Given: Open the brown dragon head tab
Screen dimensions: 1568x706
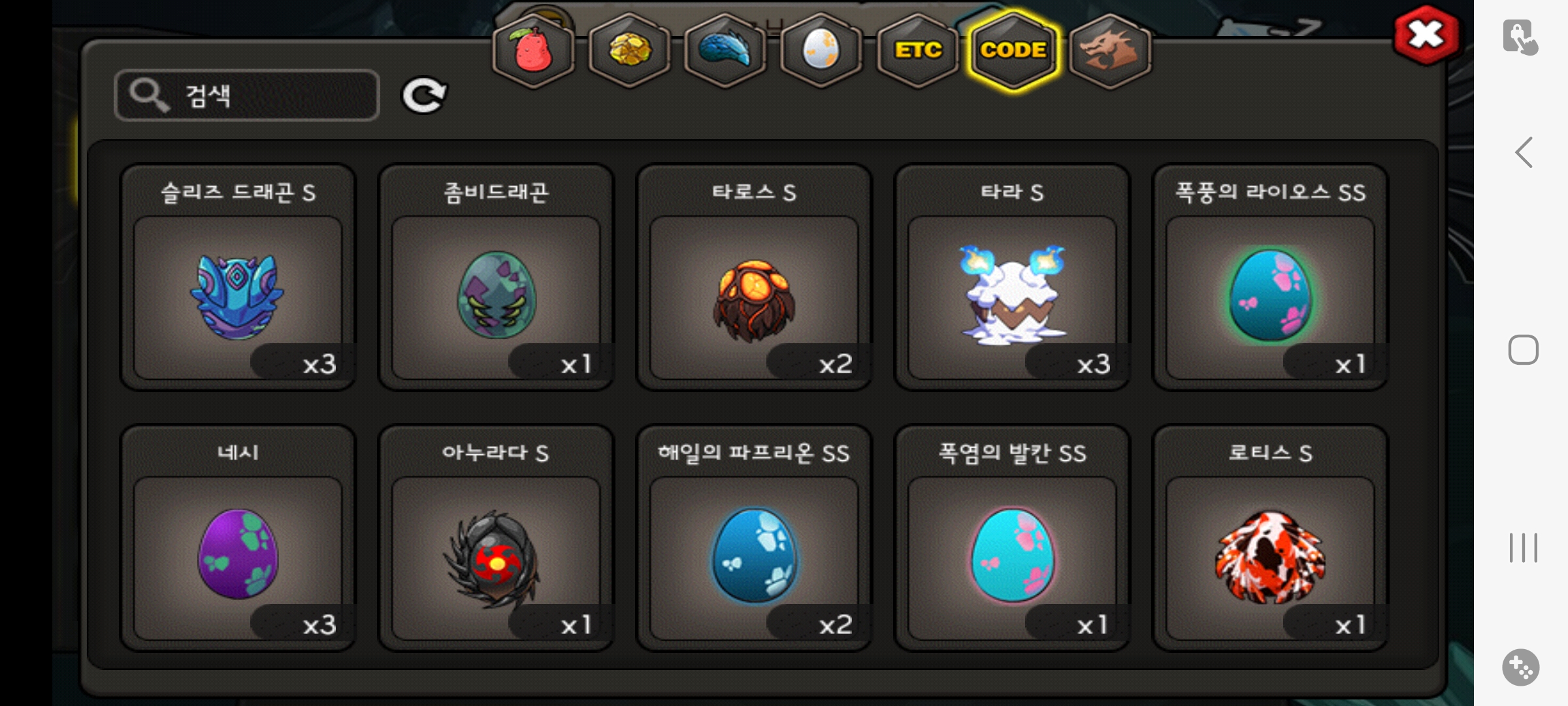Looking at the screenshot, I should (x=1110, y=50).
